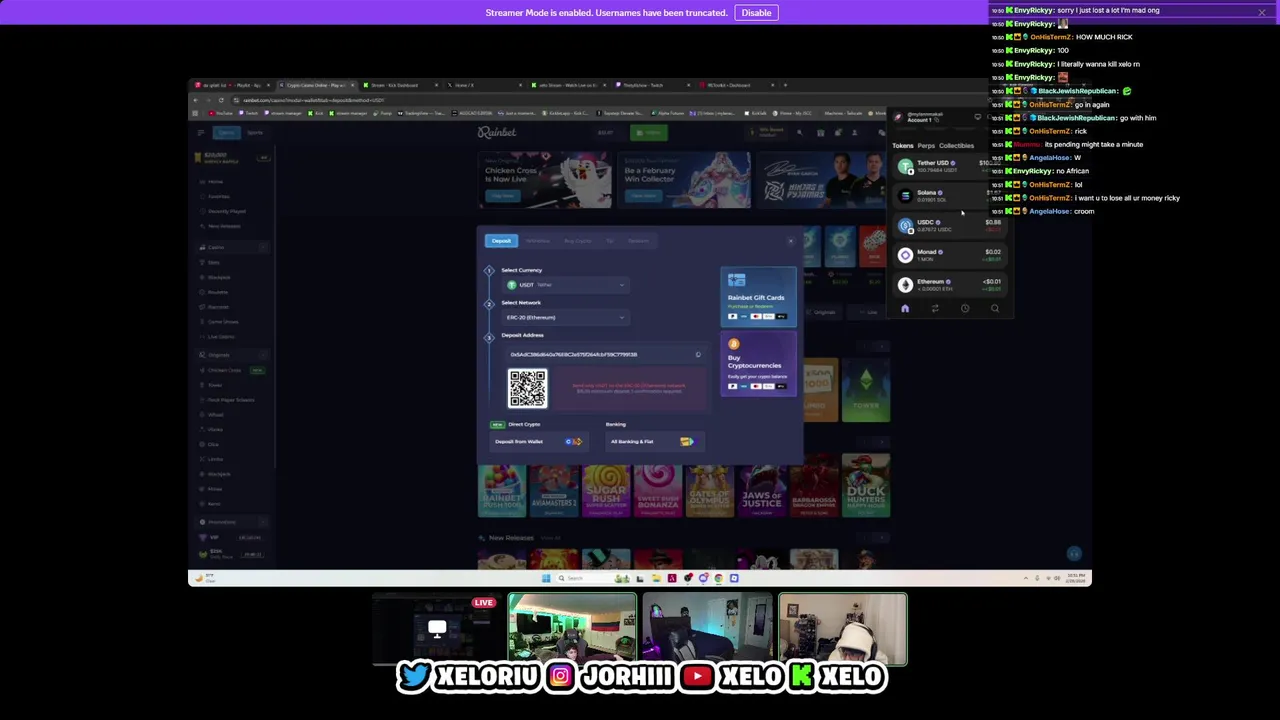This screenshot has height=720, width=1280.
Task: Copy the deposit address
Action: 698,355
